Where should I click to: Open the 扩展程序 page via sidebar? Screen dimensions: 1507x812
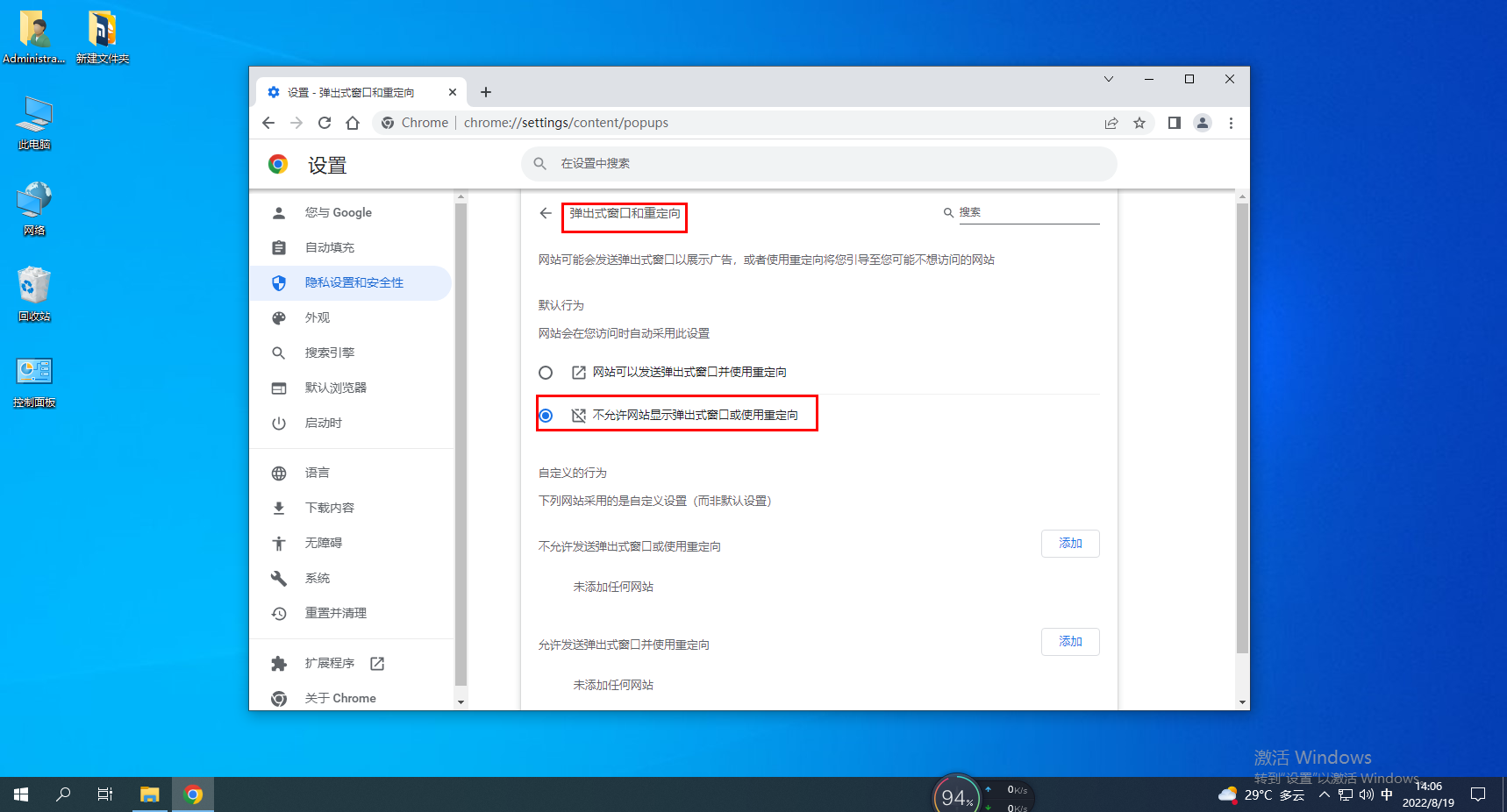pos(331,663)
